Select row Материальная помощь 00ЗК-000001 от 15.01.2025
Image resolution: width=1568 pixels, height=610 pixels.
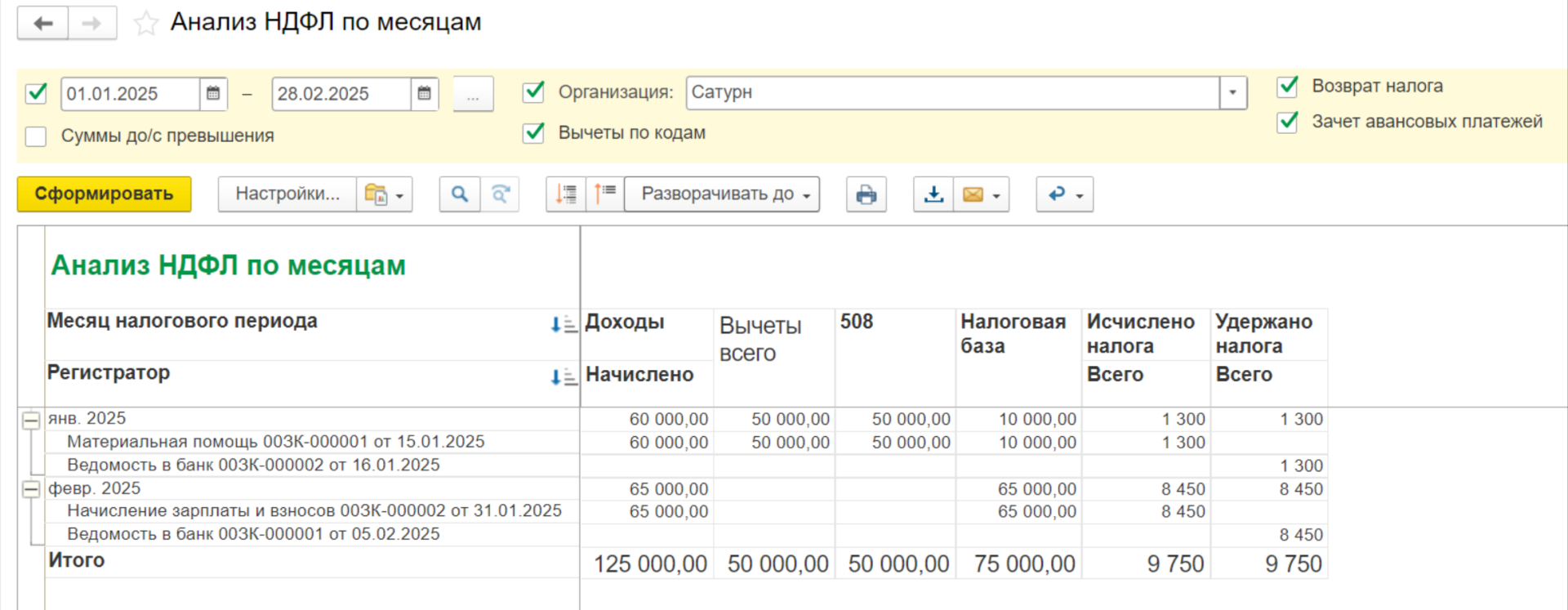point(276,442)
